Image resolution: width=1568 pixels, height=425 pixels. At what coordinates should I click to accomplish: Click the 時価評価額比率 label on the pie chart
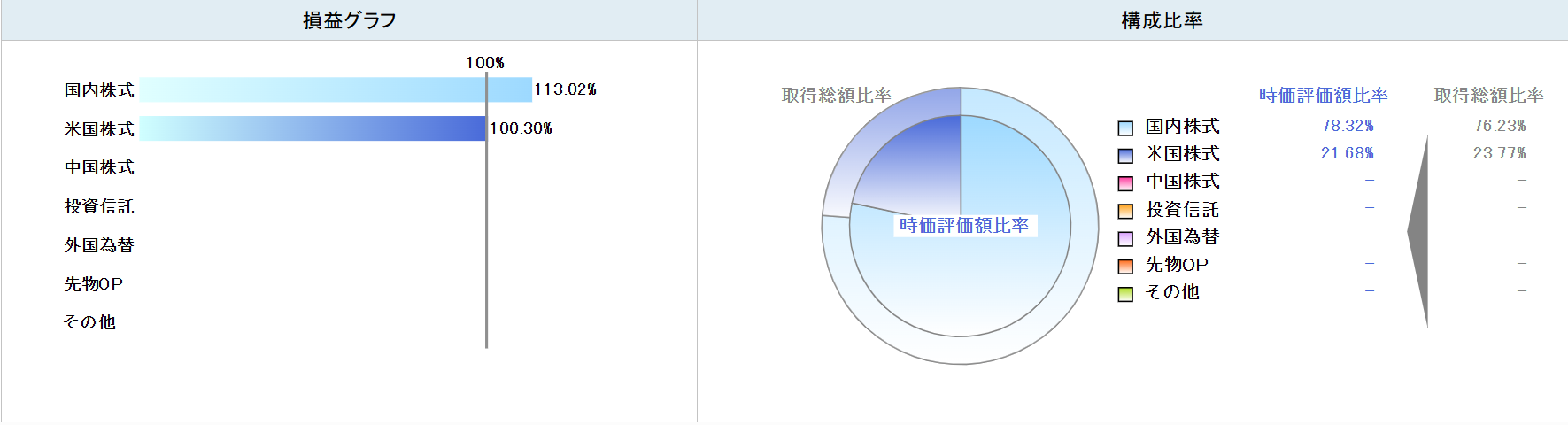click(x=964, y=226)
